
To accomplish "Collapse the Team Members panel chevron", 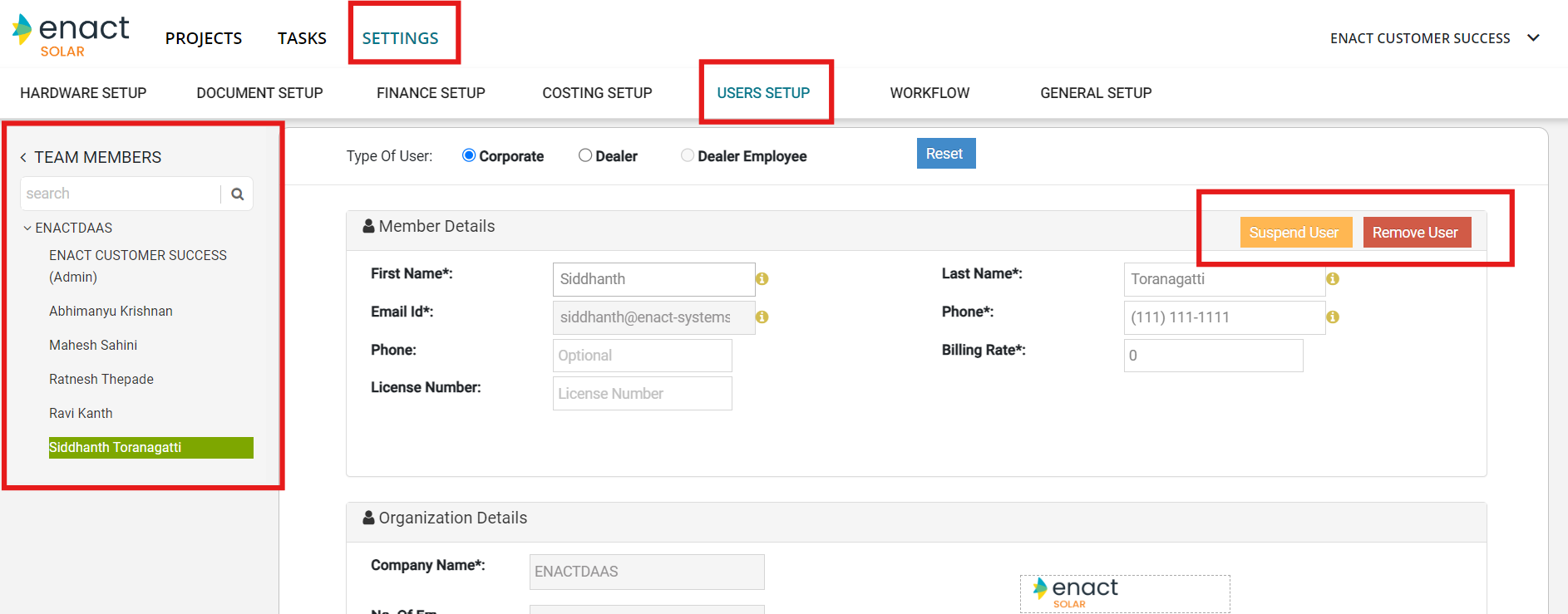I will (23, 158).
